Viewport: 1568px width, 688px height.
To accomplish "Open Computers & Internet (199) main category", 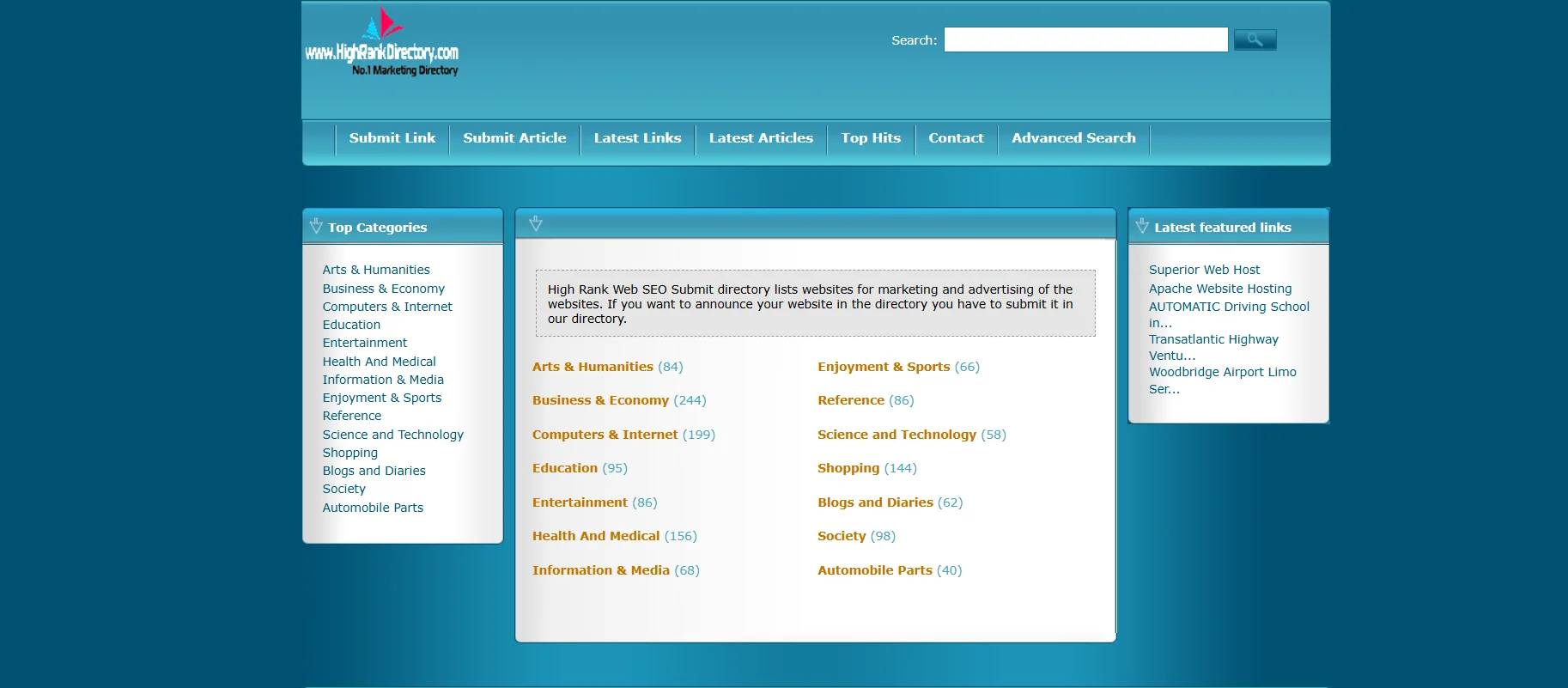I will point(605,435).
